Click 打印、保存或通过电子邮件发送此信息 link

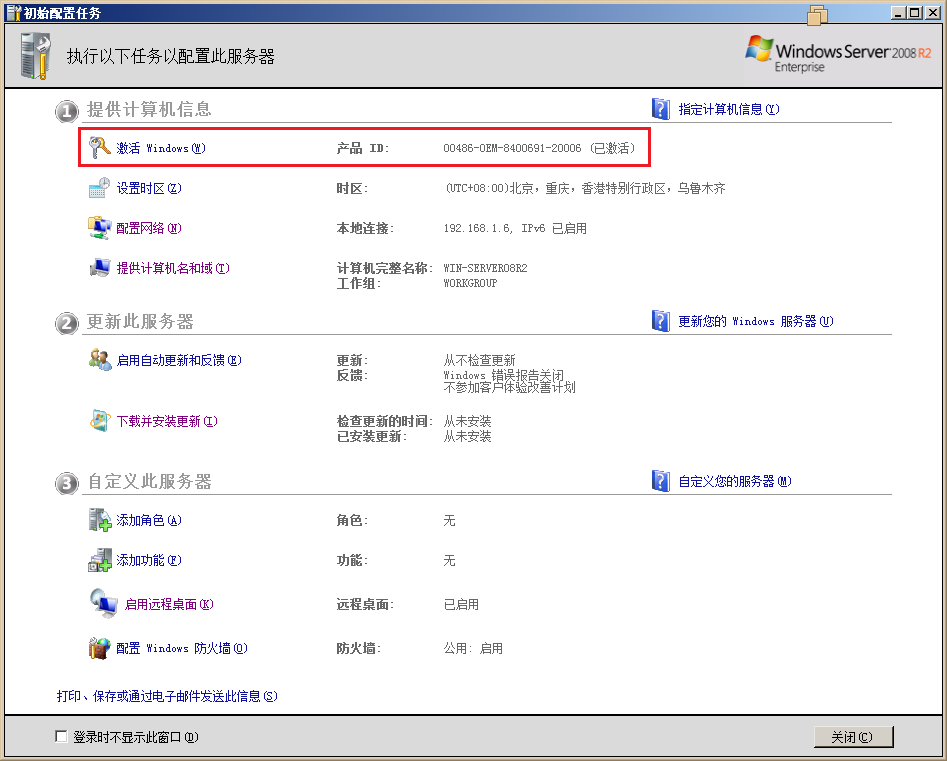167,696
